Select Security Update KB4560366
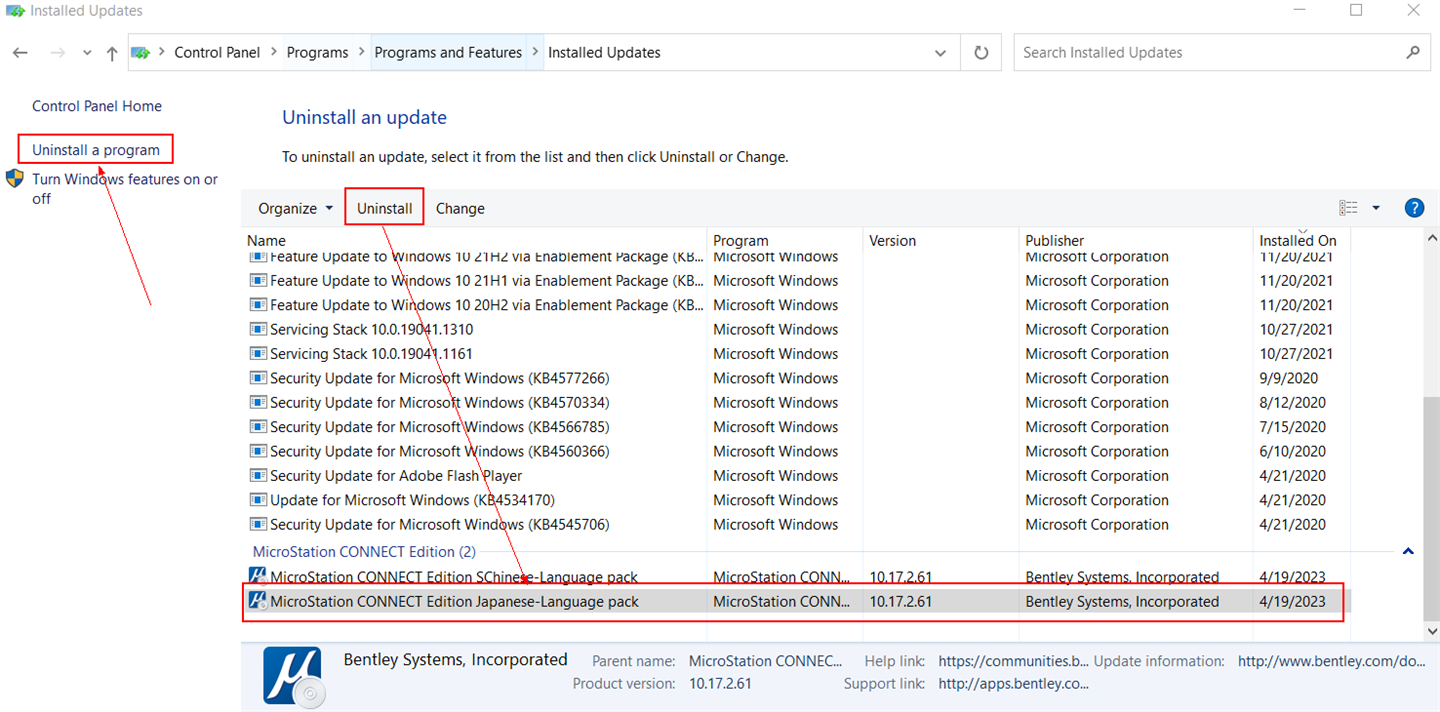This screenshot has width=1440, height=712. tap(796, 451)
